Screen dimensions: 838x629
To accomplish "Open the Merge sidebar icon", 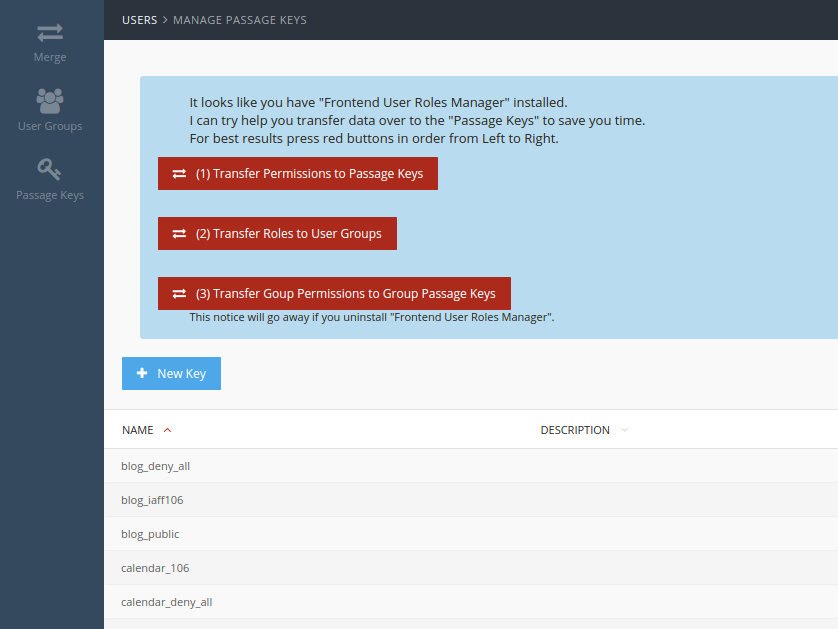I will pyautogui.click(x=50, y=33).
